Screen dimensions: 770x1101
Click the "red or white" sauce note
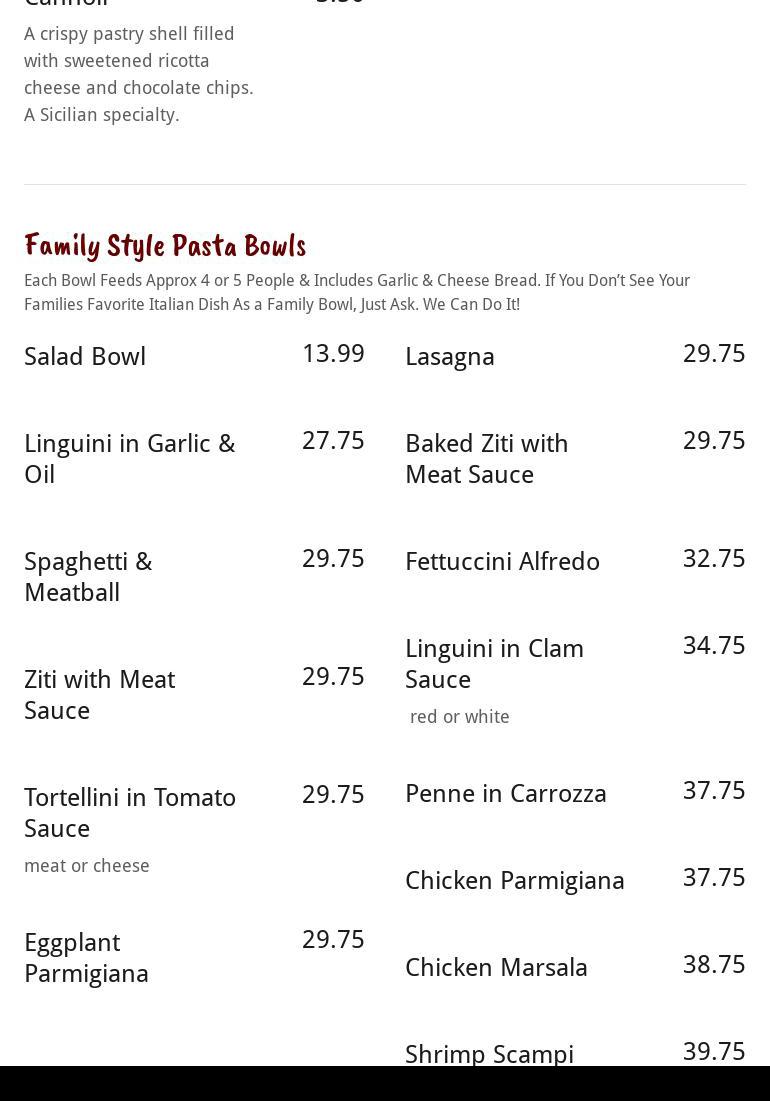pos(460,717)
